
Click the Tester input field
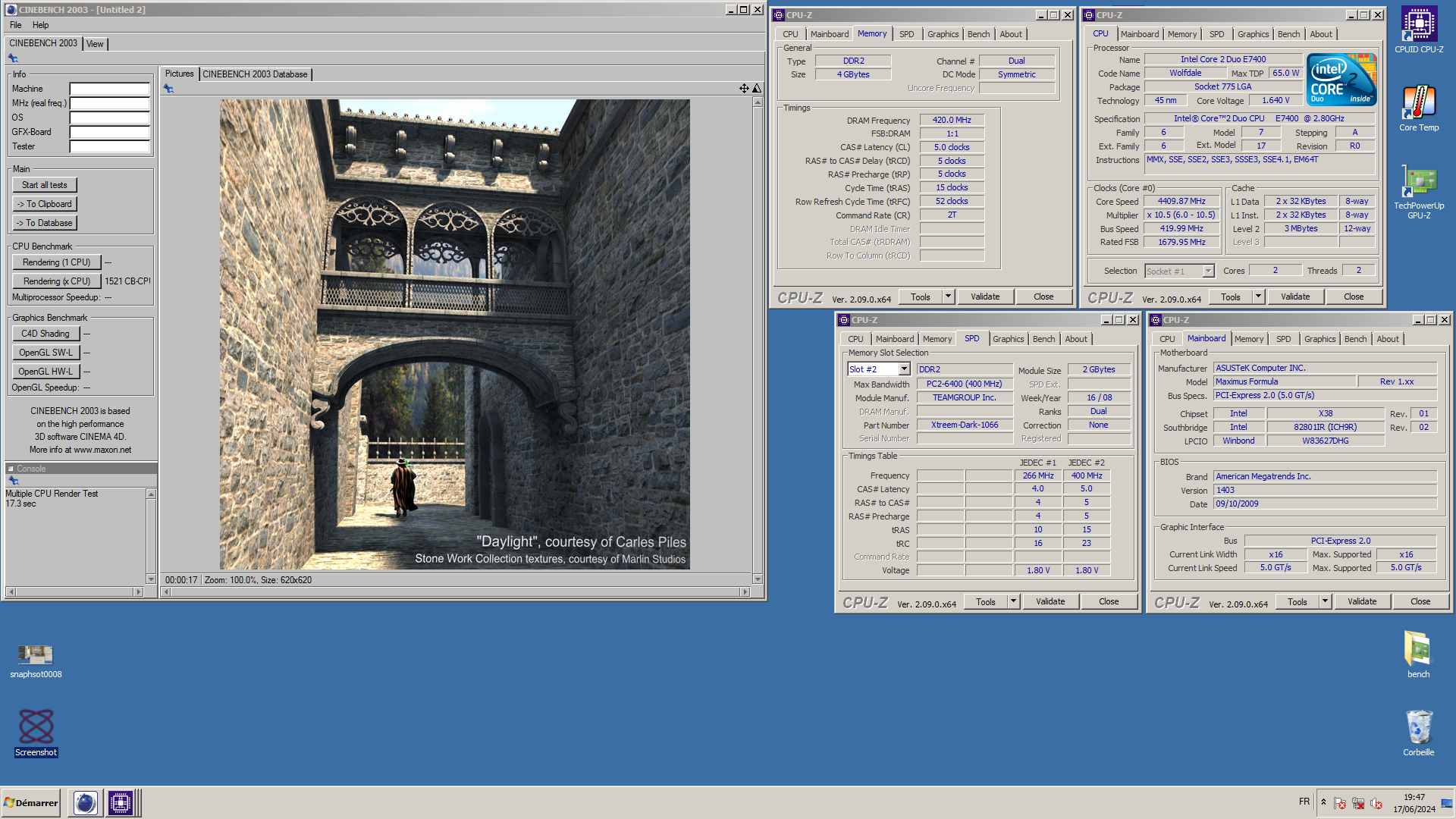(110, 146)
